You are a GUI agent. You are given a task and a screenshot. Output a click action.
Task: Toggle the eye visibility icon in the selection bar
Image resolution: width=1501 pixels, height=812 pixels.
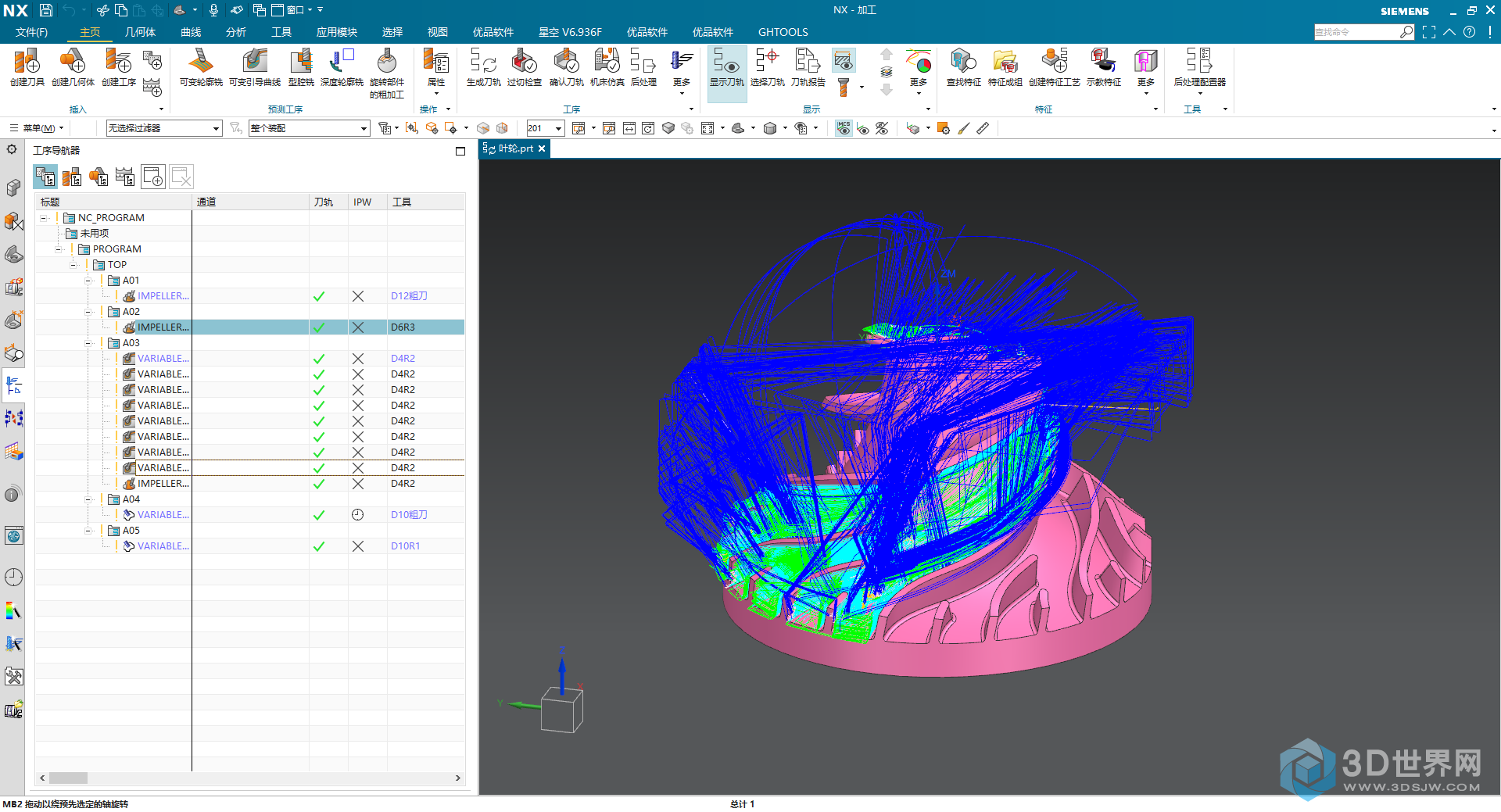[x=863, y=128]
